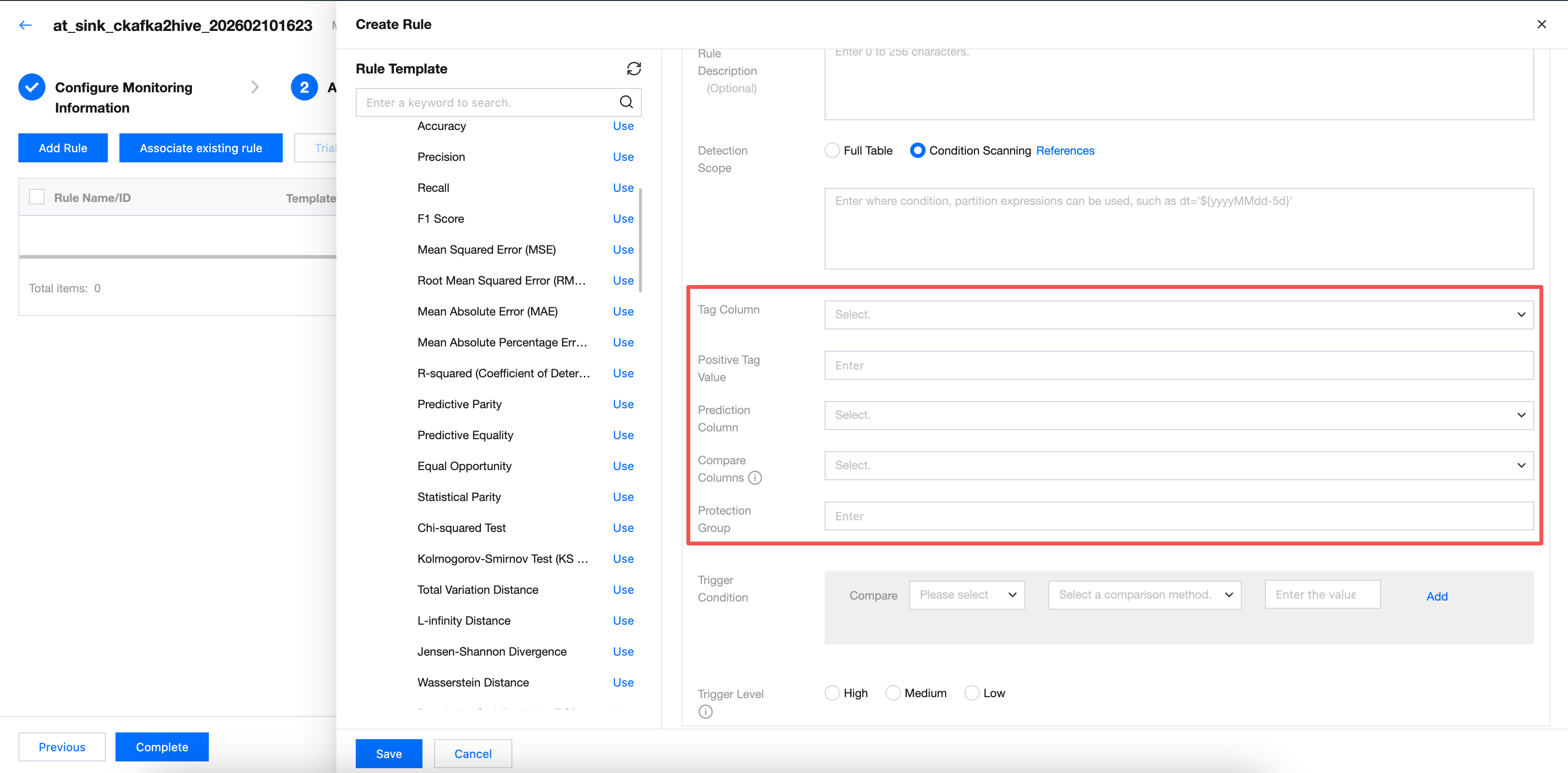The height and width of the screenshot is (773, 1568).
Task: Open the References link
Action: 1065,150
